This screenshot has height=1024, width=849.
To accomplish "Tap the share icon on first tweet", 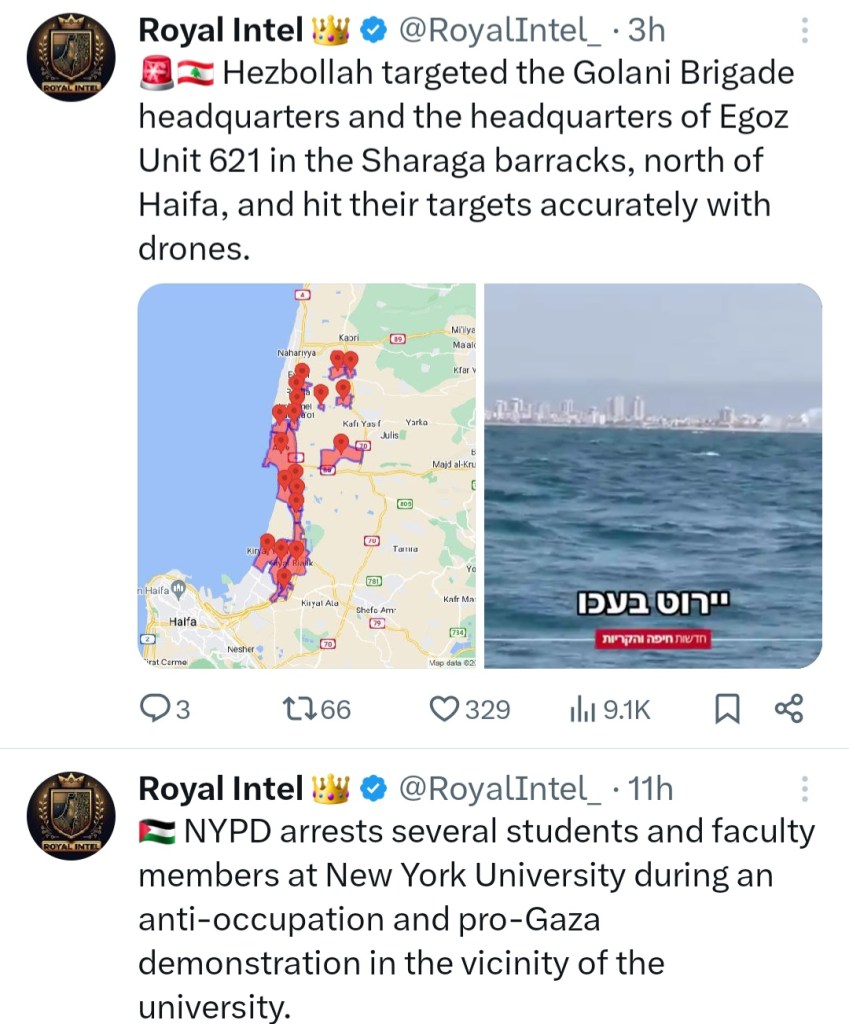I will click(789, 709).
